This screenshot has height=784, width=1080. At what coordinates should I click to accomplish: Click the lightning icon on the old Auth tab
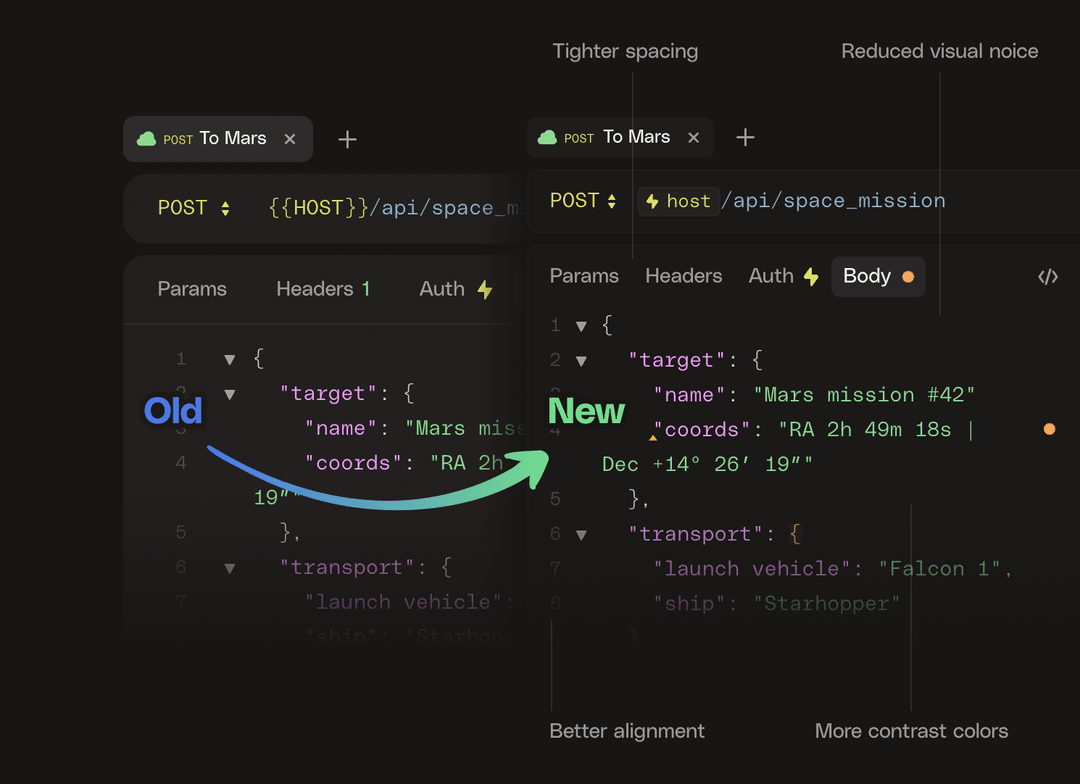point(484,289)
